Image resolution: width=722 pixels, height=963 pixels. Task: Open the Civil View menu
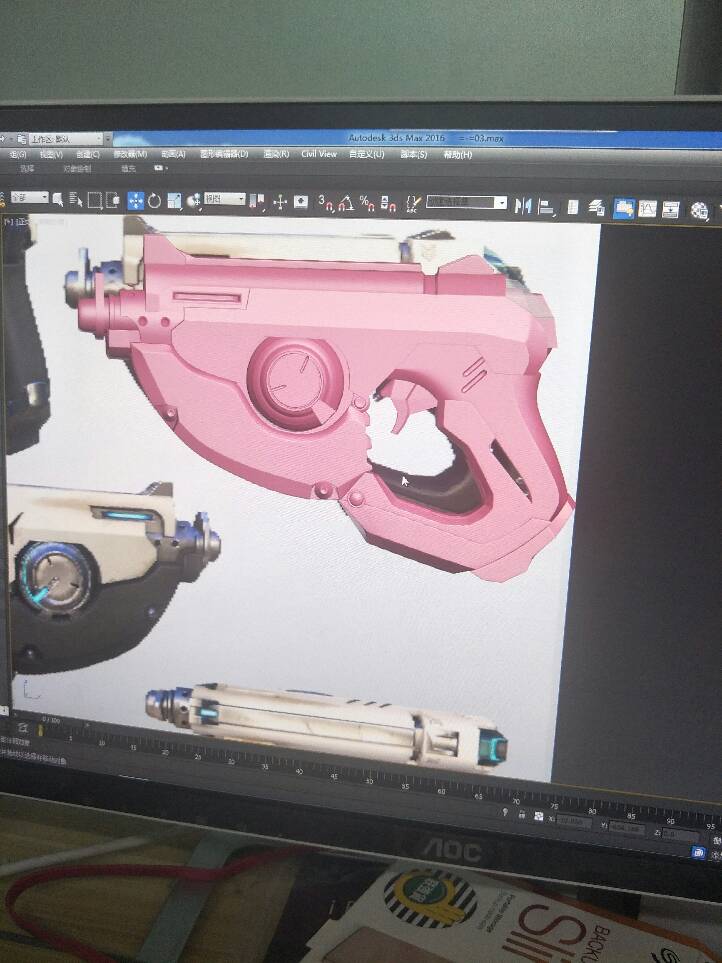[319, 154]
